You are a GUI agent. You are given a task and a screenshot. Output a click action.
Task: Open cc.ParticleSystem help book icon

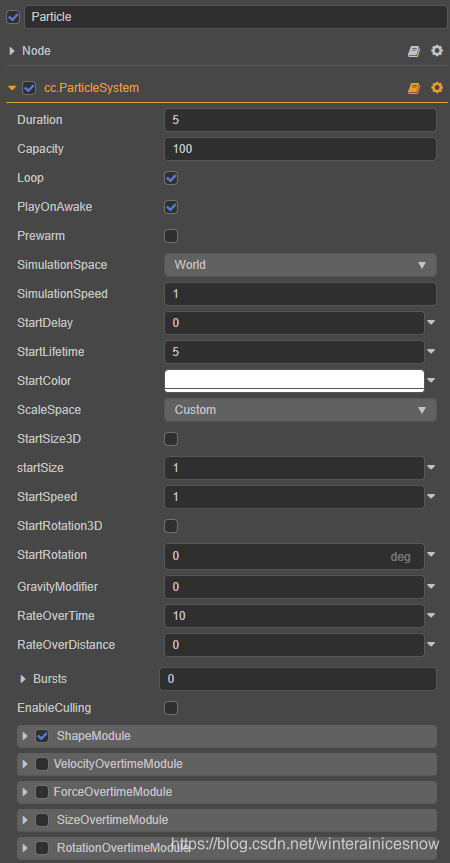414,88
